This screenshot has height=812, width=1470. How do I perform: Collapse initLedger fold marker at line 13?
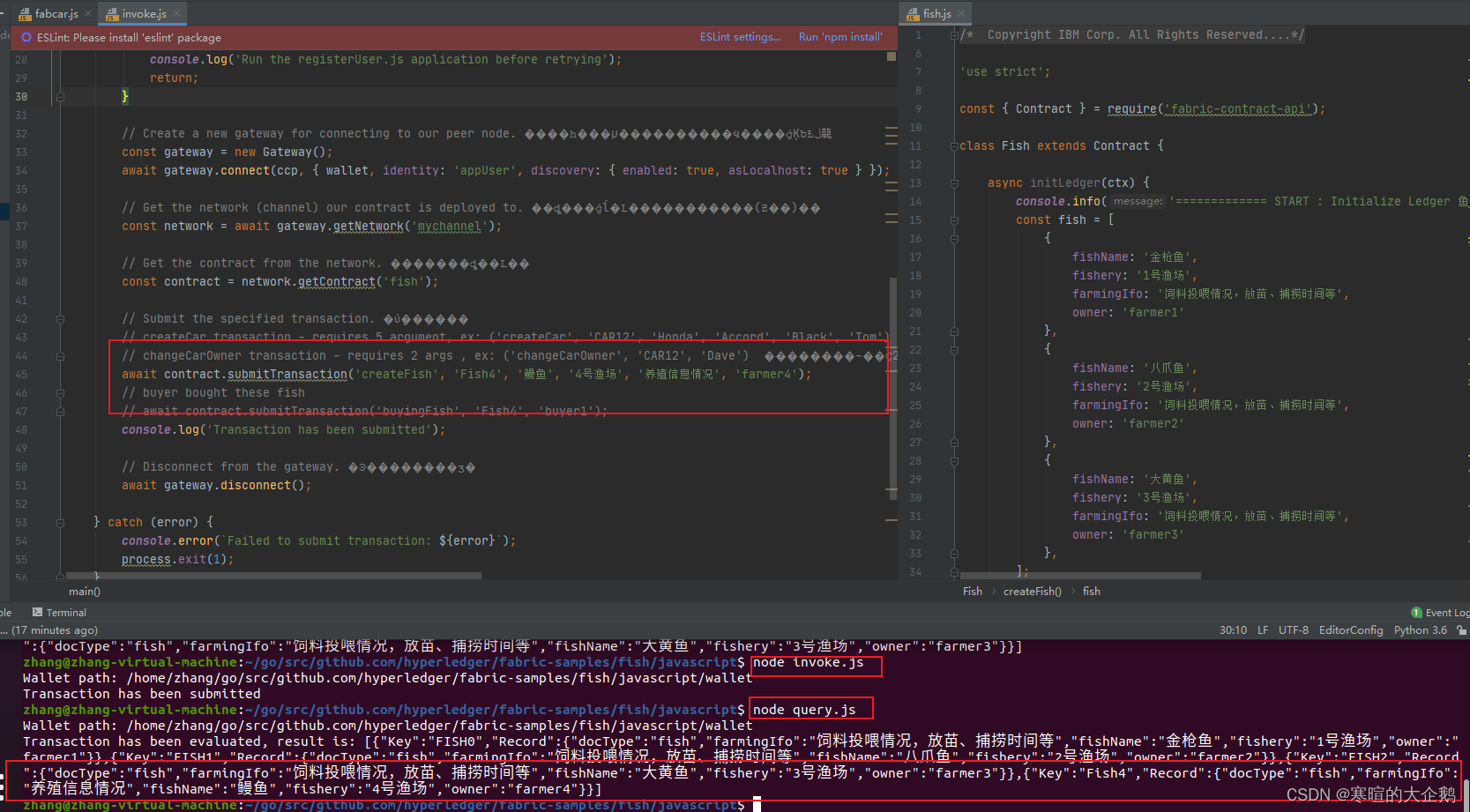pos(954,183)
